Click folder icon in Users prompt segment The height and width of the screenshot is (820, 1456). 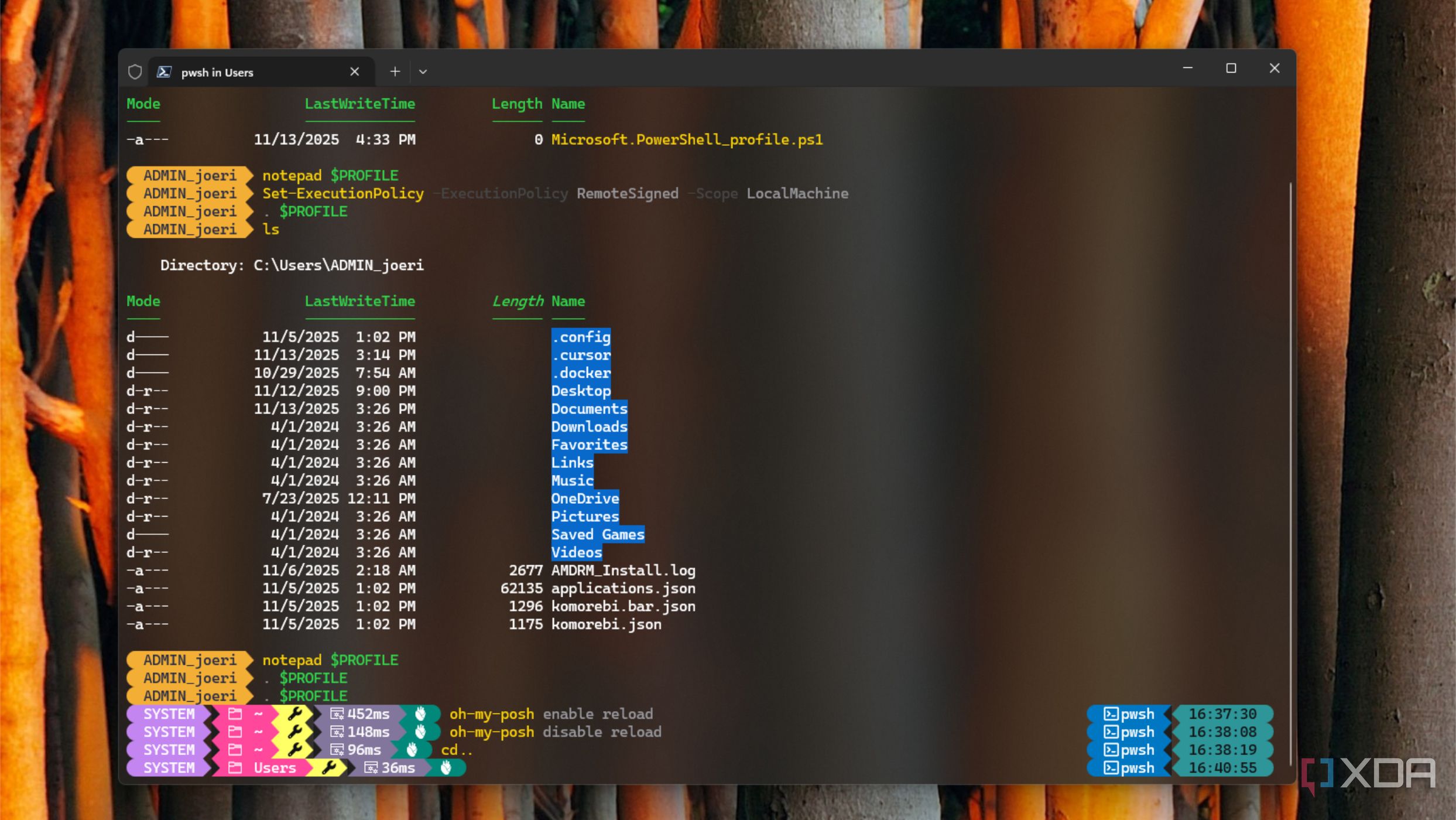[x=235, y=768]
